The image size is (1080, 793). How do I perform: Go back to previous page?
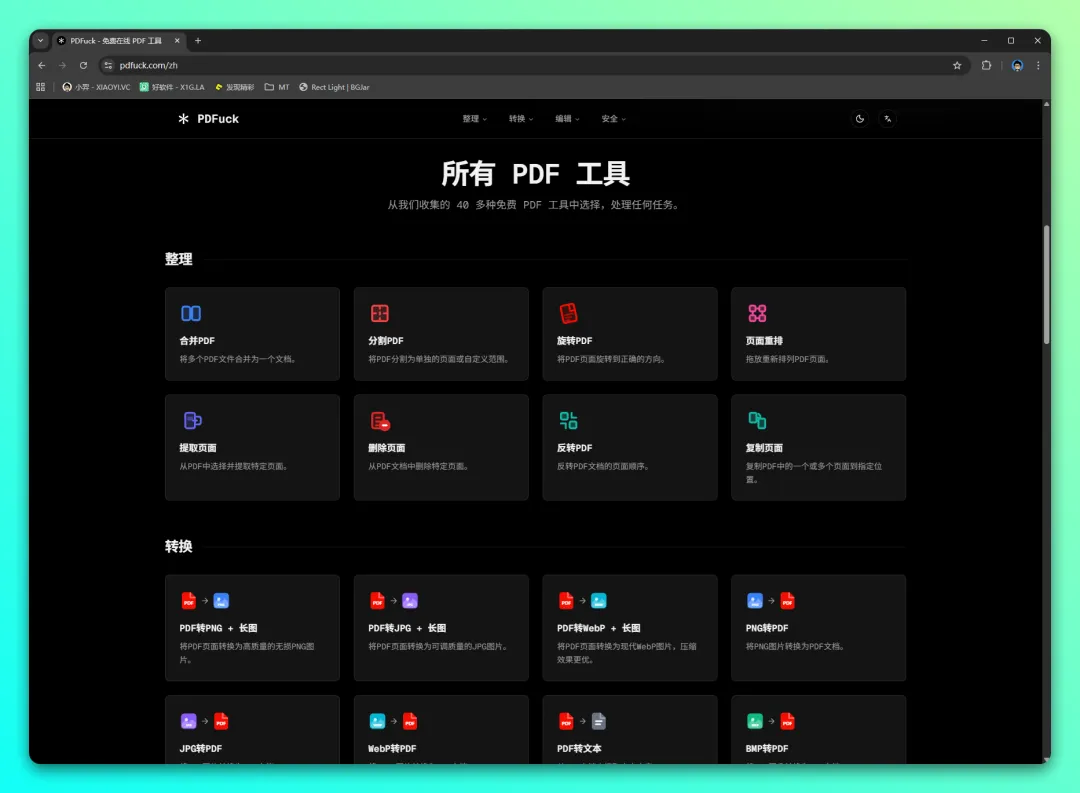[x=42, y=65]
